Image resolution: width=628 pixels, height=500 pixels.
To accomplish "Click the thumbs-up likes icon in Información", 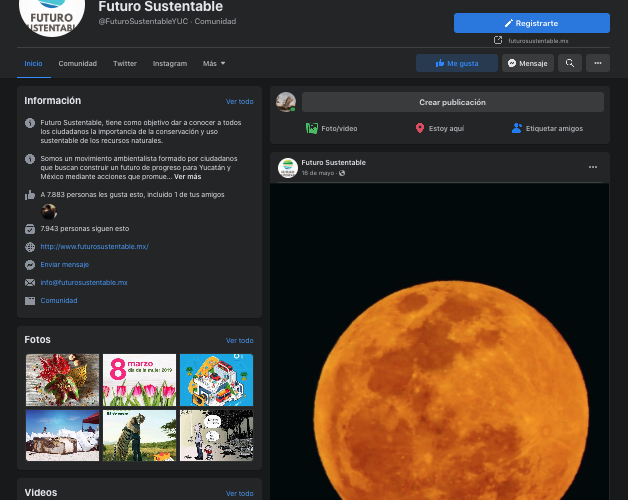I will pyautogui.click(x=30, y=195).
